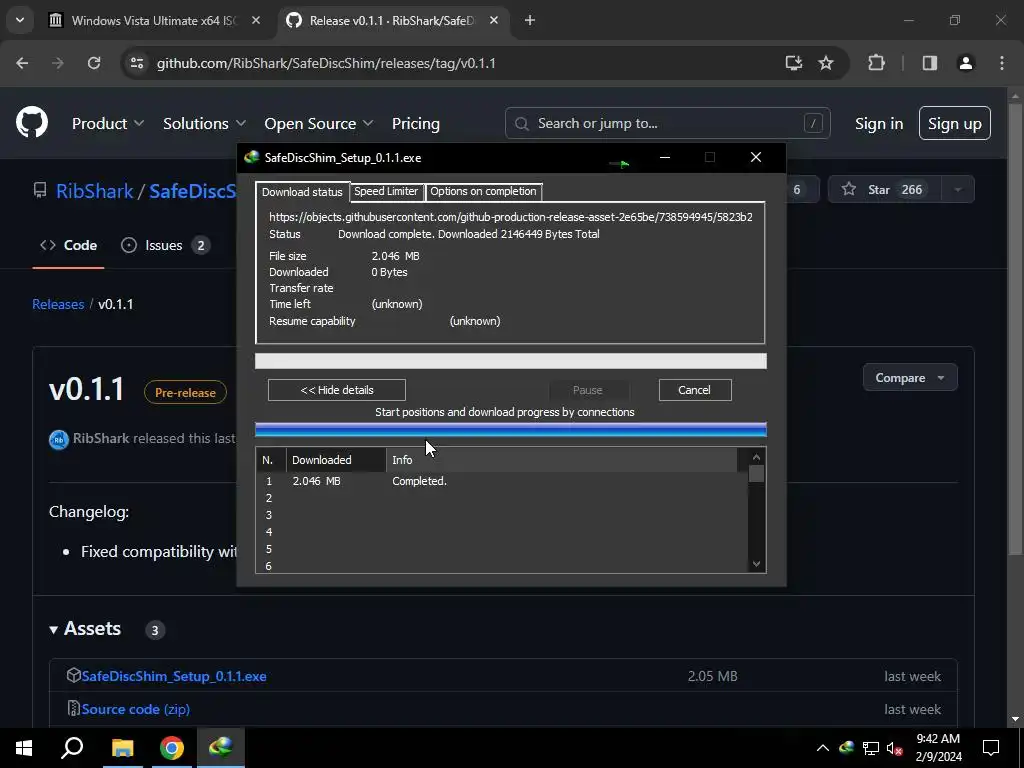Click the package icon beside SafeDiscShim_Setup_0.1.1.exe
The image size is (1024, 768).
73,675
